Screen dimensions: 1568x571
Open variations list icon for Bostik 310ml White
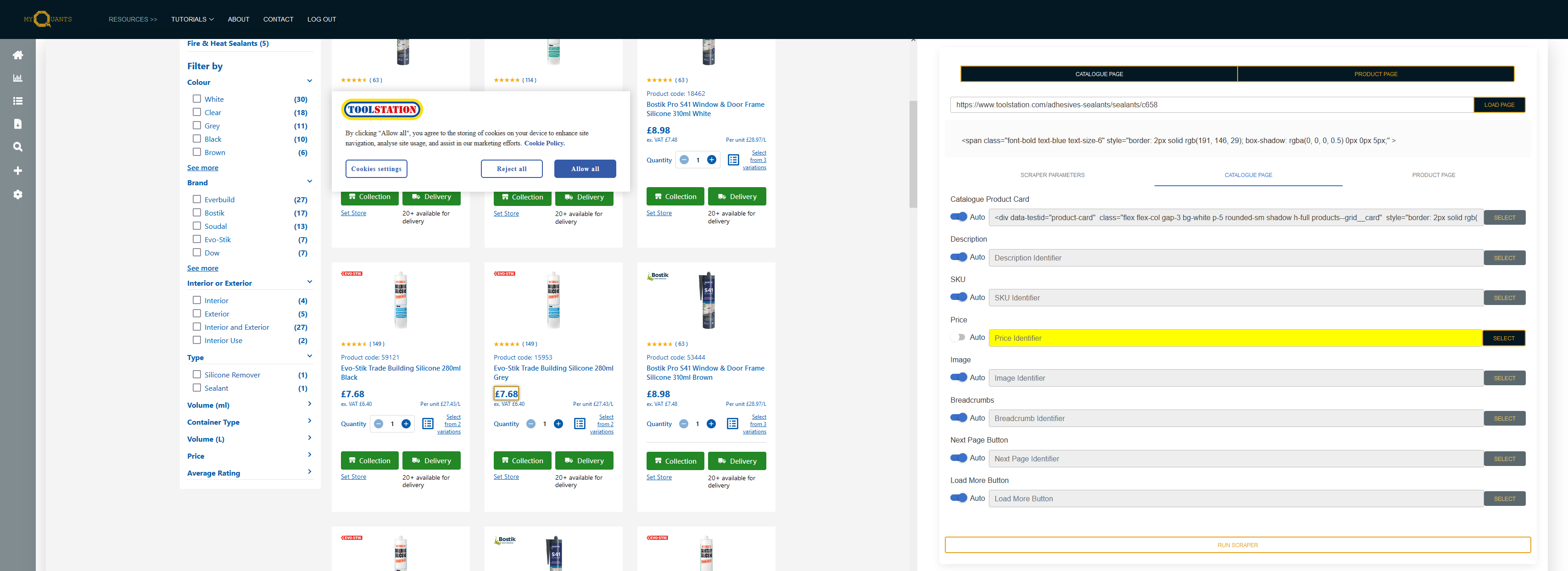[x=733, y=160]
